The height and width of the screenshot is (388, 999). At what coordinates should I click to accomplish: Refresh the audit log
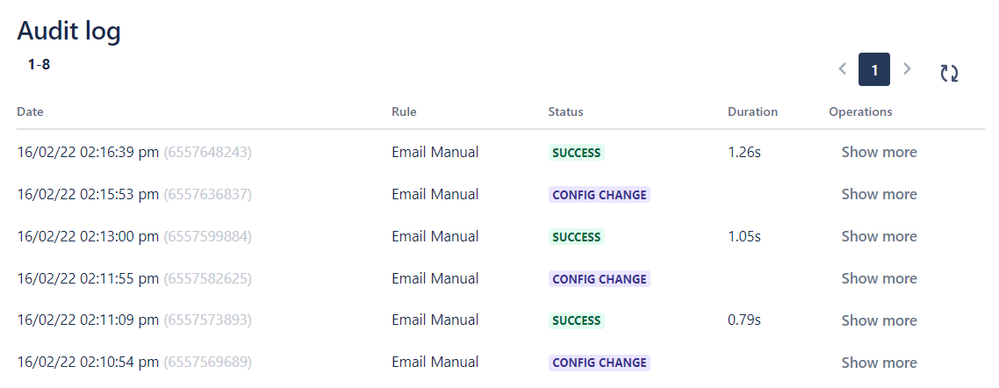tap(949, 73)
